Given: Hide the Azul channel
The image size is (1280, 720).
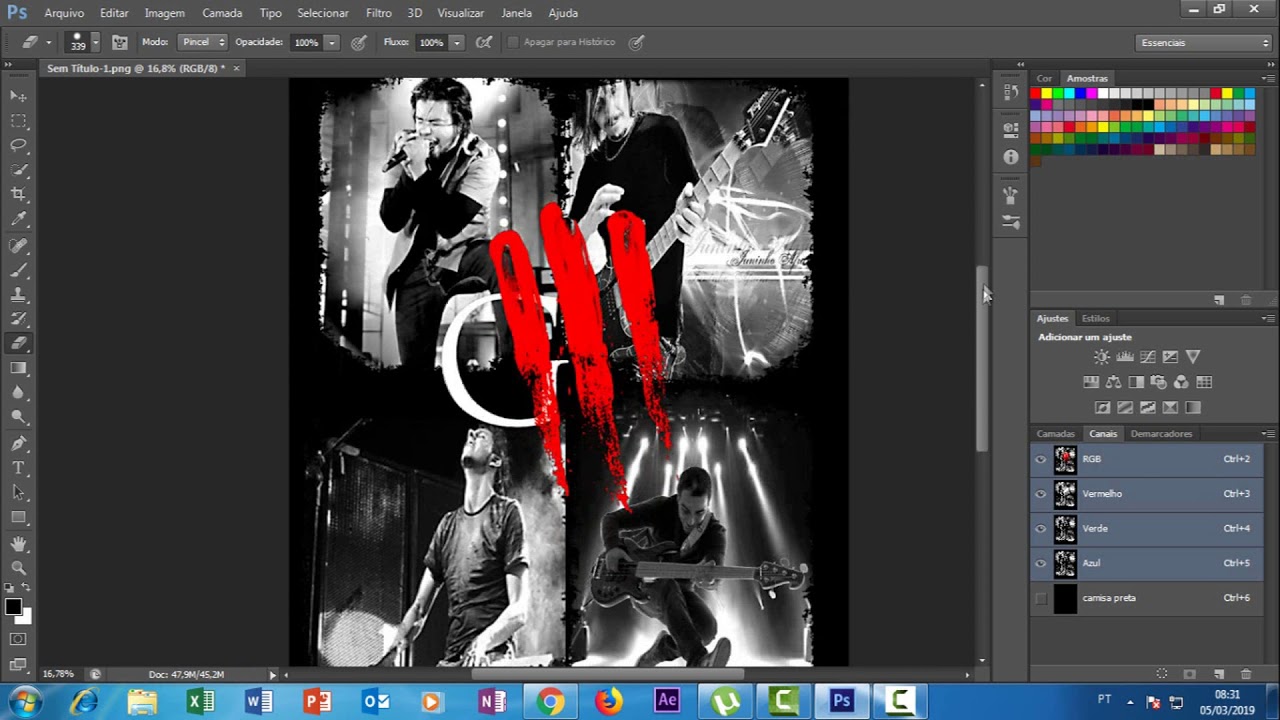Looking at the screenshot, I should 1041,563.
